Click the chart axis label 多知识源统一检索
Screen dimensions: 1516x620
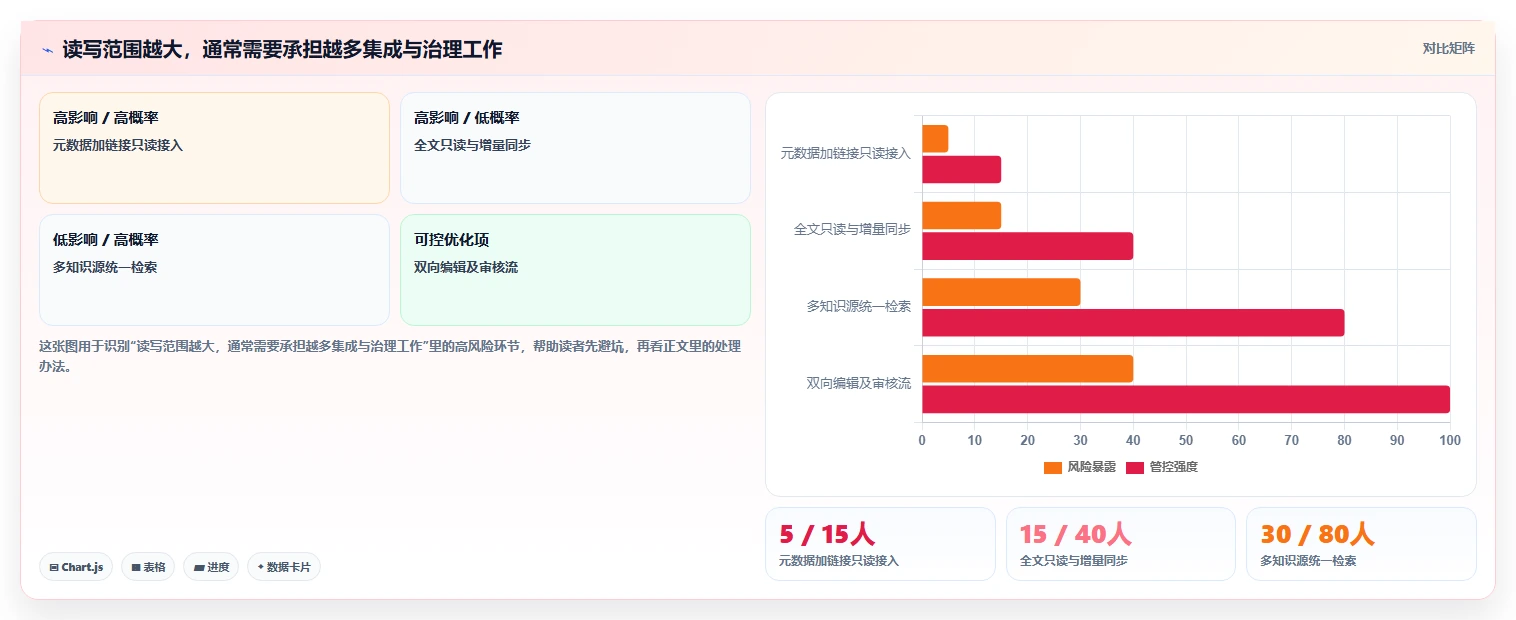coord(859,306)
